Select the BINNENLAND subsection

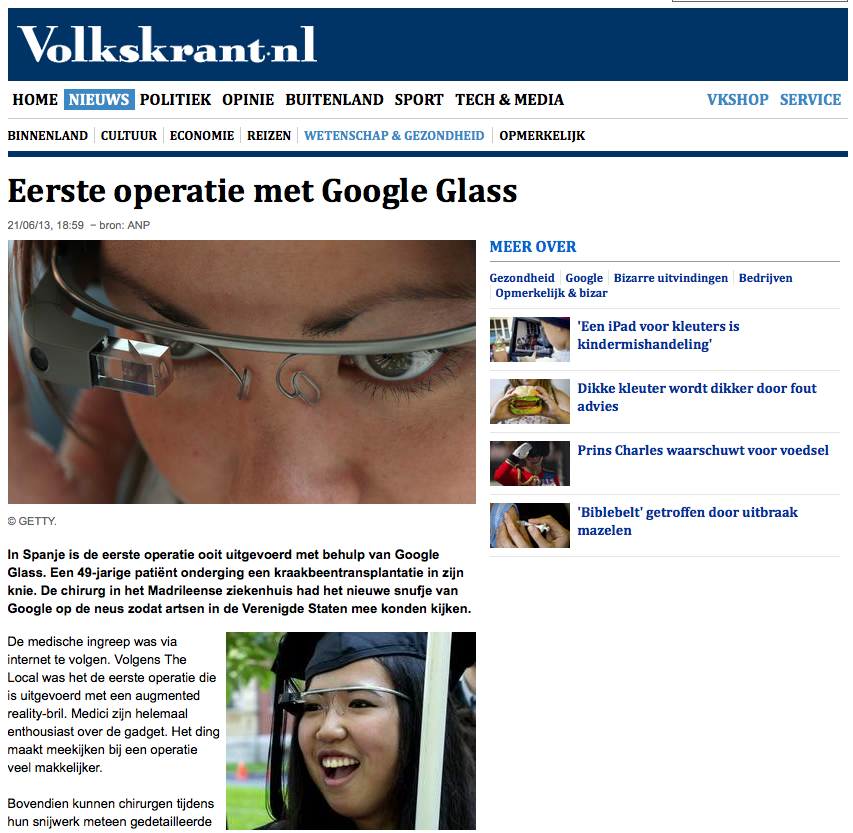coord(48,135)
